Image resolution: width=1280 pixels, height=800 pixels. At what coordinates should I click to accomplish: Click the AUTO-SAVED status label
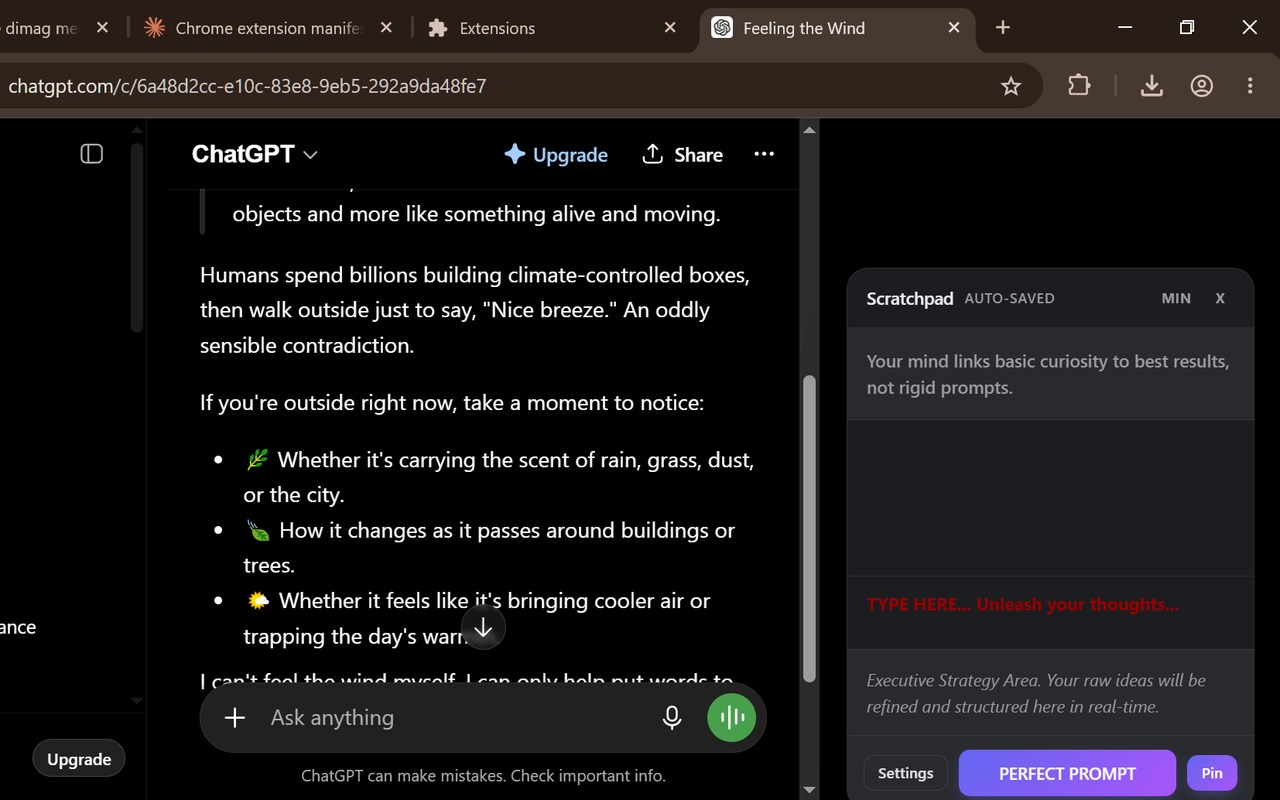1009,298
